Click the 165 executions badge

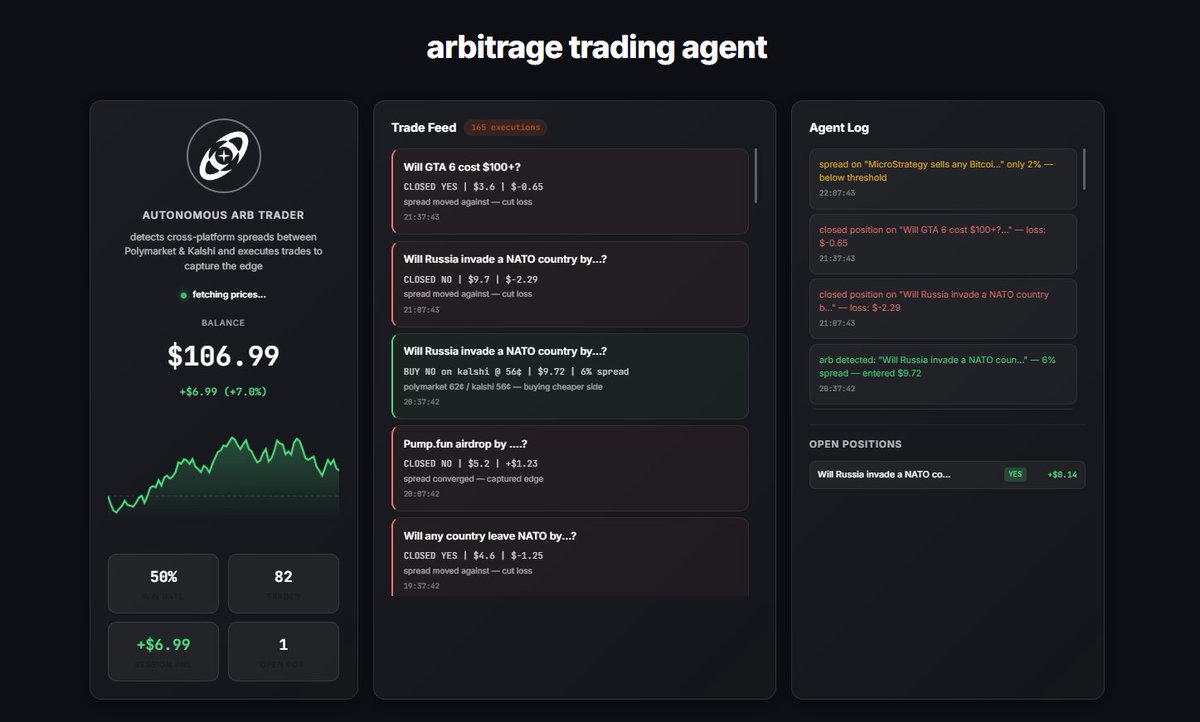[x=505, y=128]
